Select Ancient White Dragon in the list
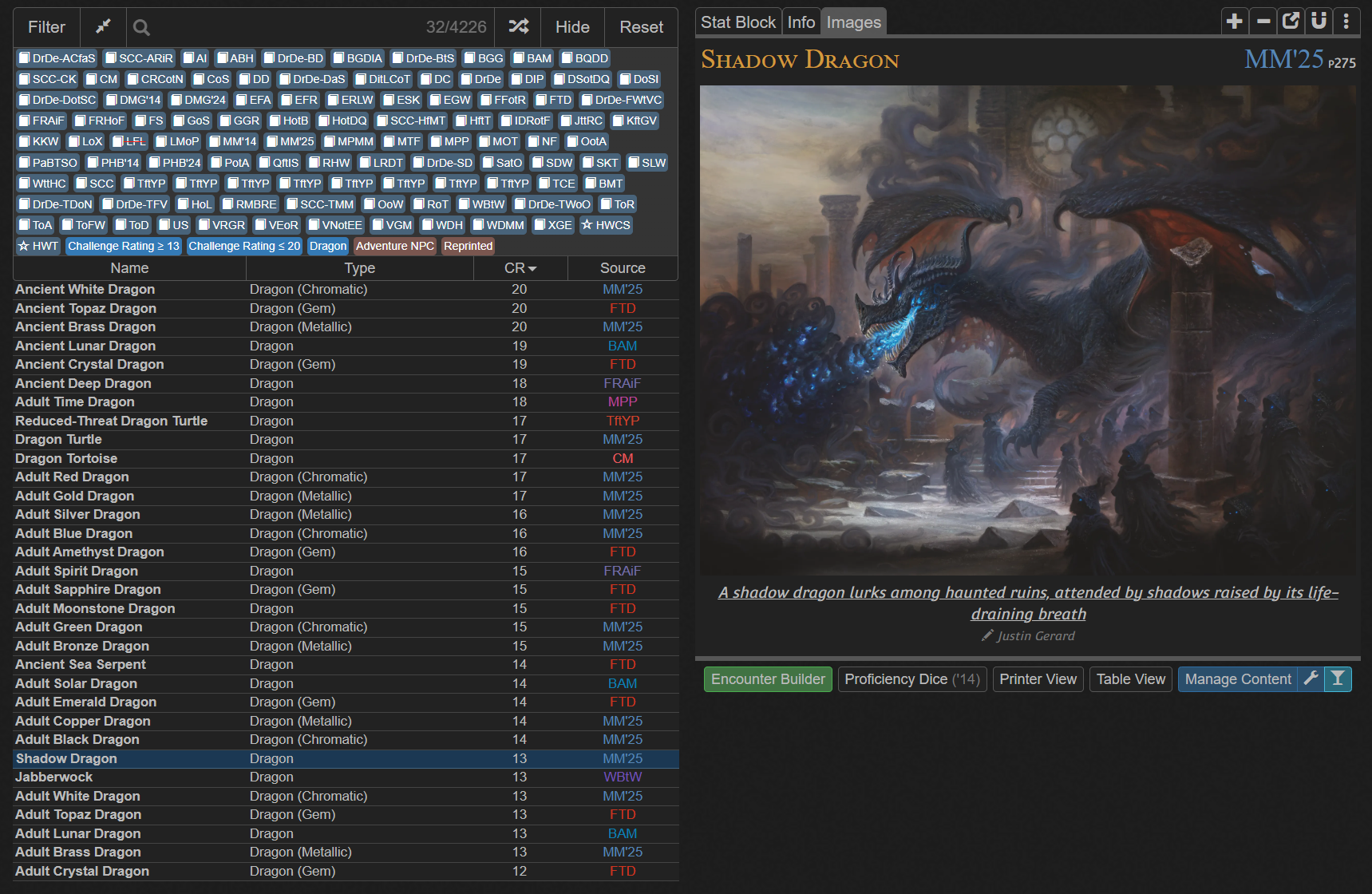 click(x=346, y=290)
